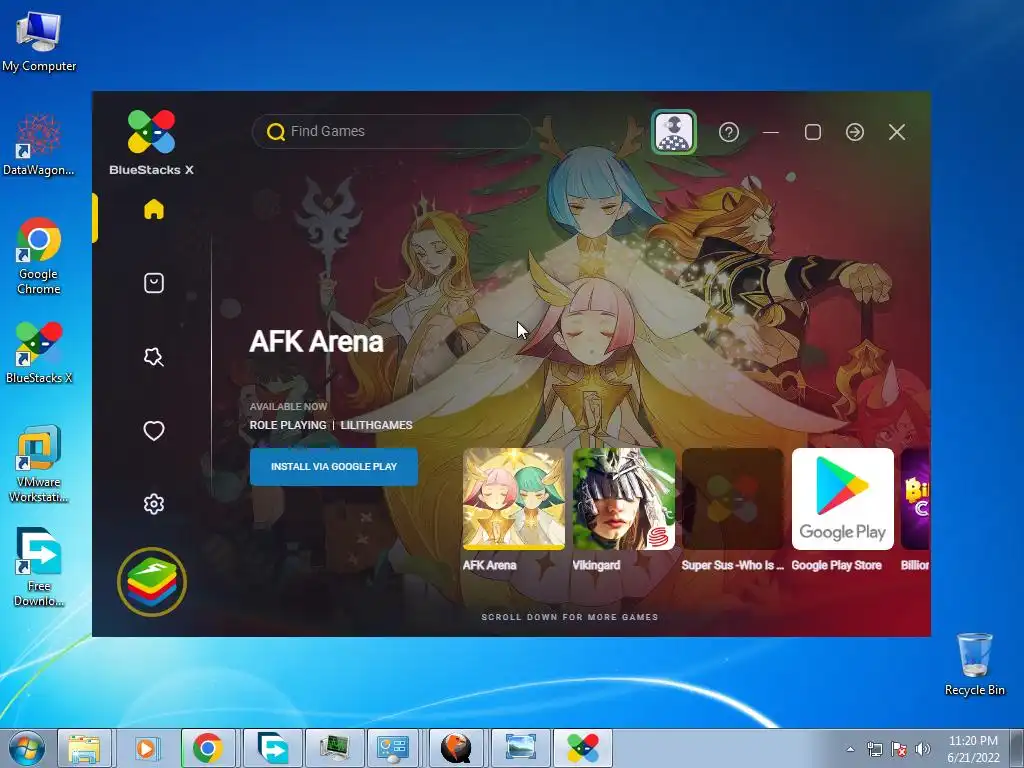
Task: Open the orange bird app taskbar icon
Action: [456, 748]
